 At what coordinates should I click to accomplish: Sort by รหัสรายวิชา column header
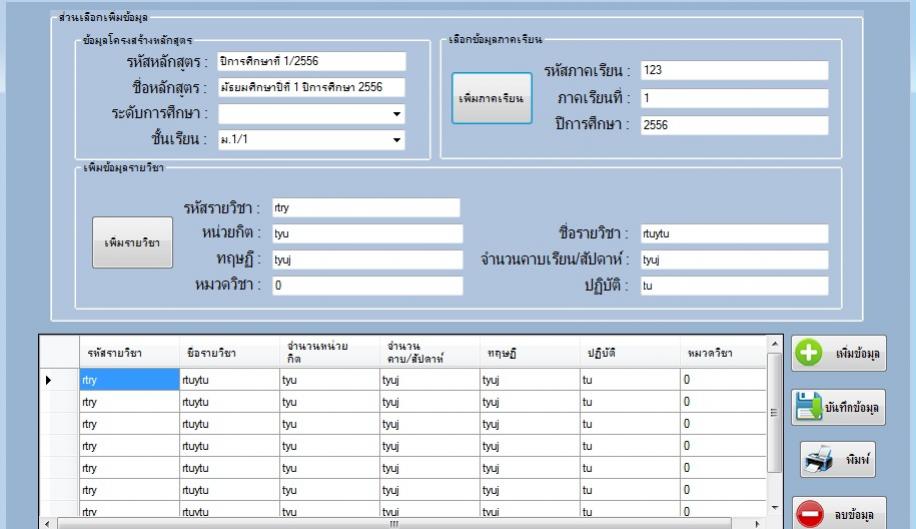tap(115, 352)
